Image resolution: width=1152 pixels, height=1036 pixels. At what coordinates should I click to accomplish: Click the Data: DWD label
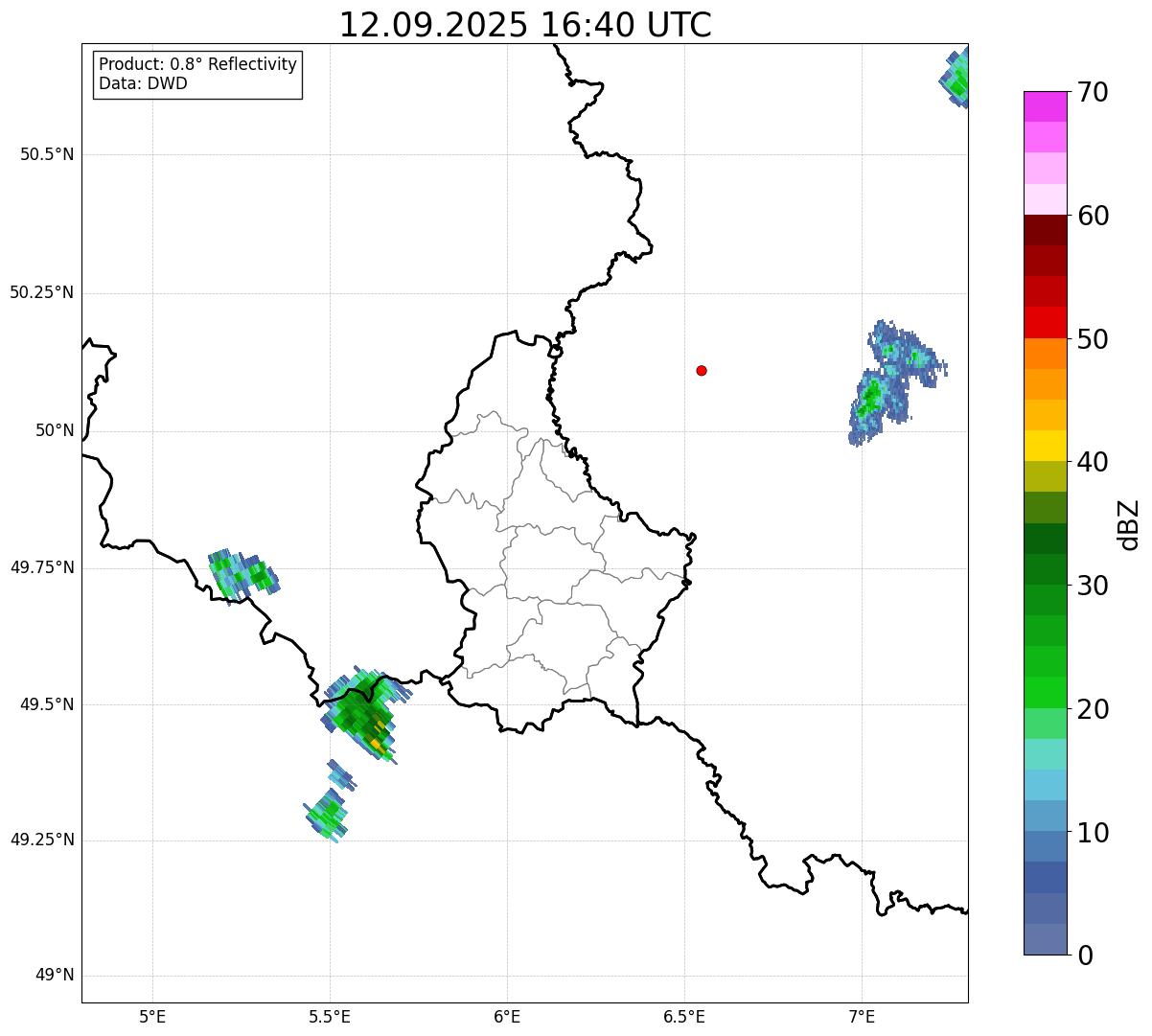pos(144,83)
